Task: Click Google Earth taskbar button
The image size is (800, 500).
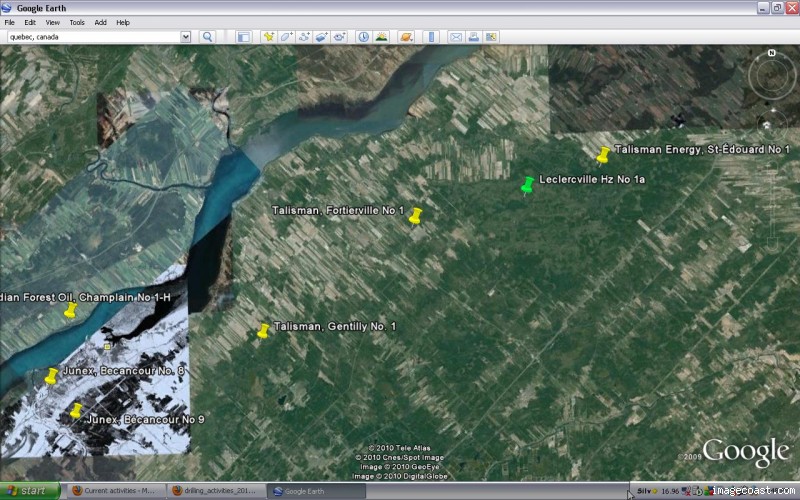Action: click(316, 491)
